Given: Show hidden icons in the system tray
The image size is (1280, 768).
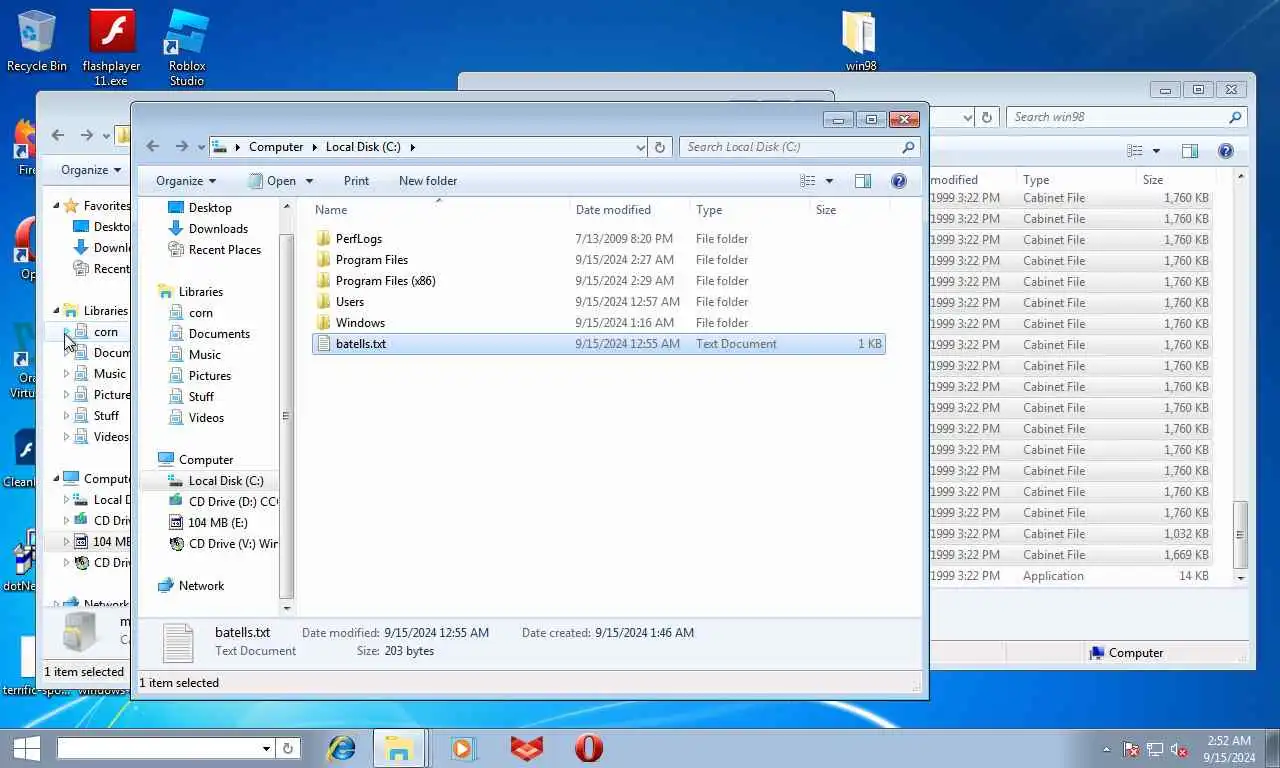Looking at the screenshot, I should (x=1106, y=749).
